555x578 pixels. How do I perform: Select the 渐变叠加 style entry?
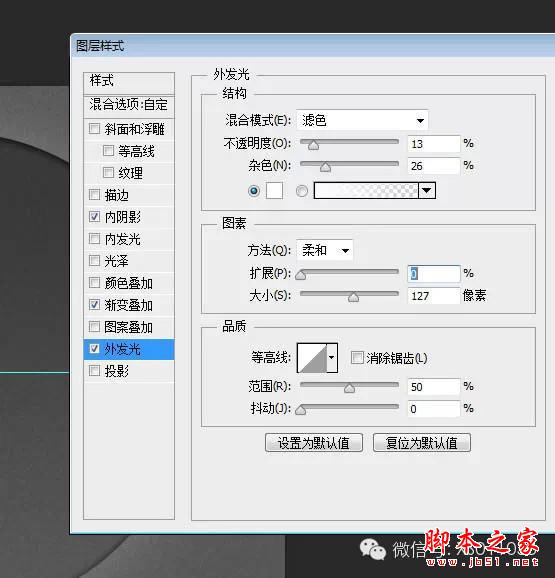click(129, 305)
